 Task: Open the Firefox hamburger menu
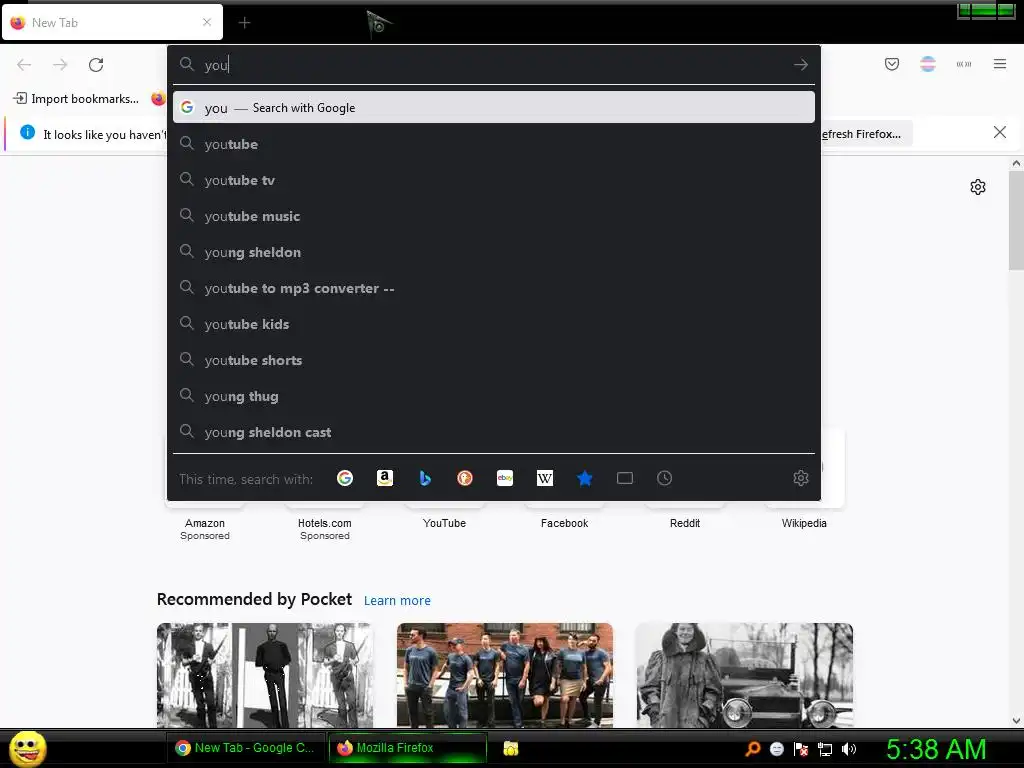click(1000, 64)
